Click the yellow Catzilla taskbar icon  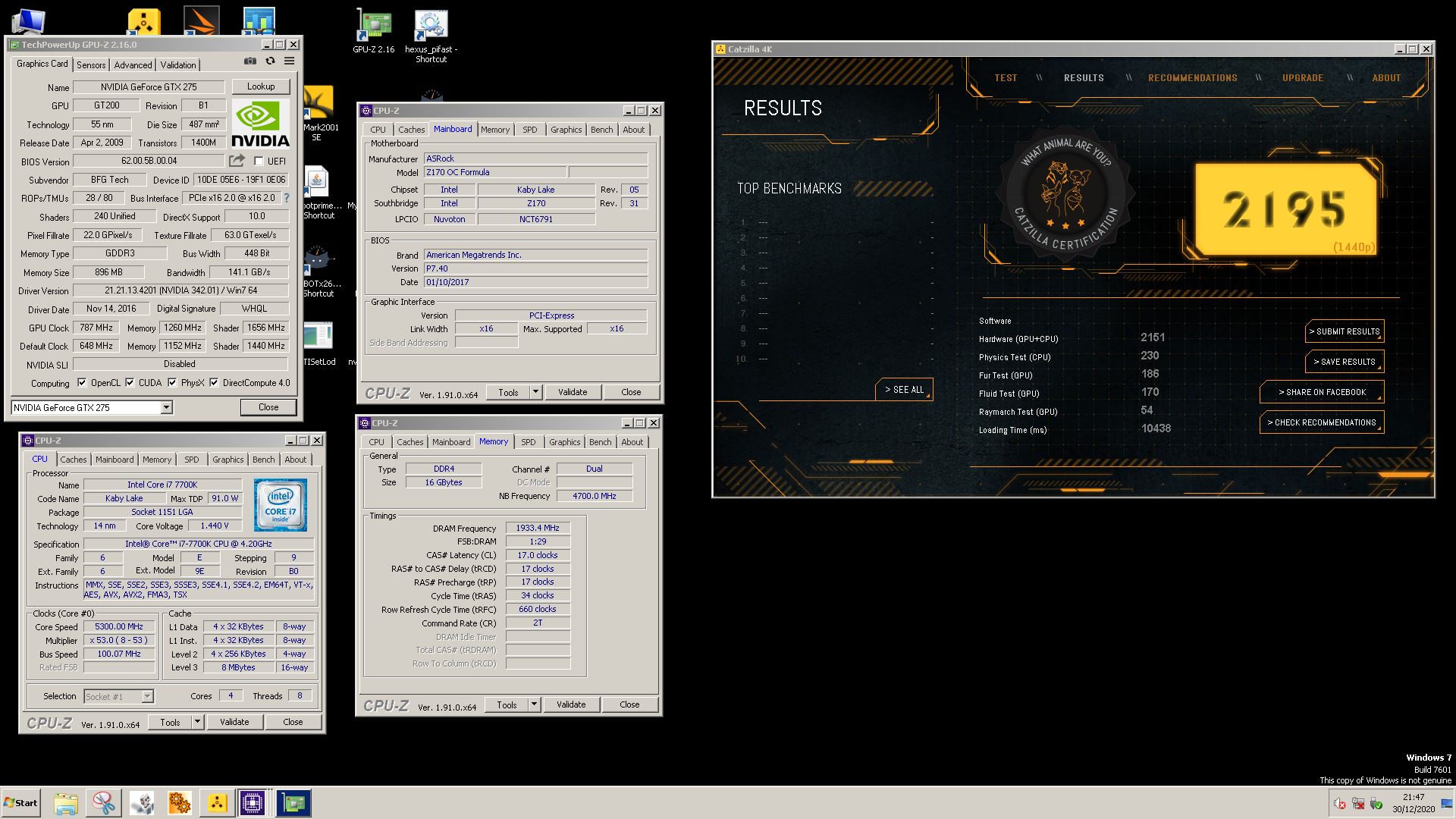[x=217, y=803]
